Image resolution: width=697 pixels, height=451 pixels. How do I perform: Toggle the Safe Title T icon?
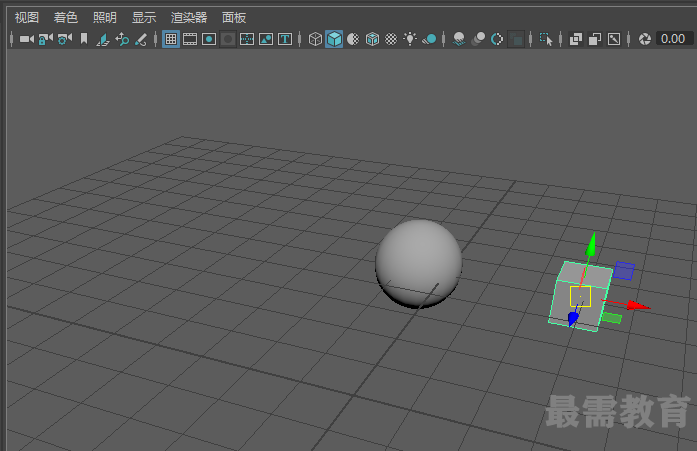tap(285, 39)
